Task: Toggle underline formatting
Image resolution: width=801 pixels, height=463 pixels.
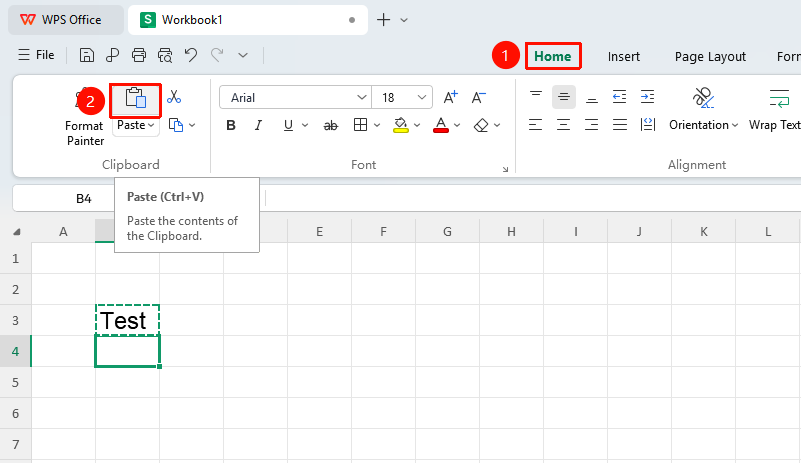Action: pos(288,125)
